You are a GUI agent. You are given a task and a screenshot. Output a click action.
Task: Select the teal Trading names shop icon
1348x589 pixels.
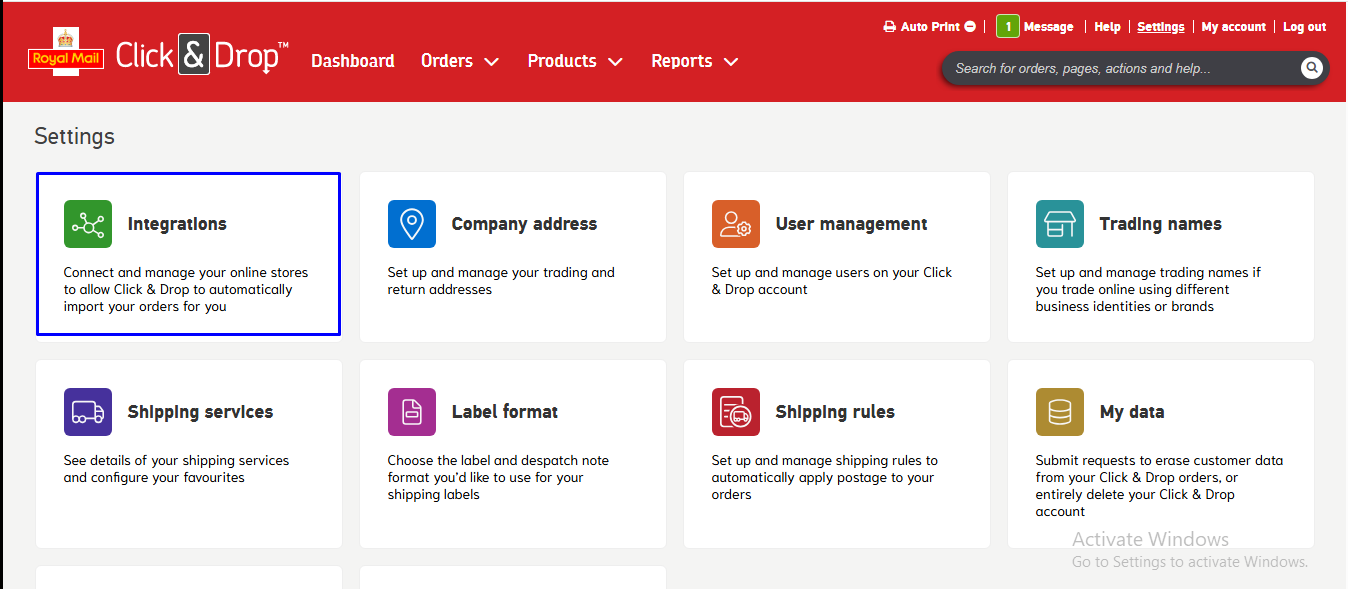point(1060,224)
